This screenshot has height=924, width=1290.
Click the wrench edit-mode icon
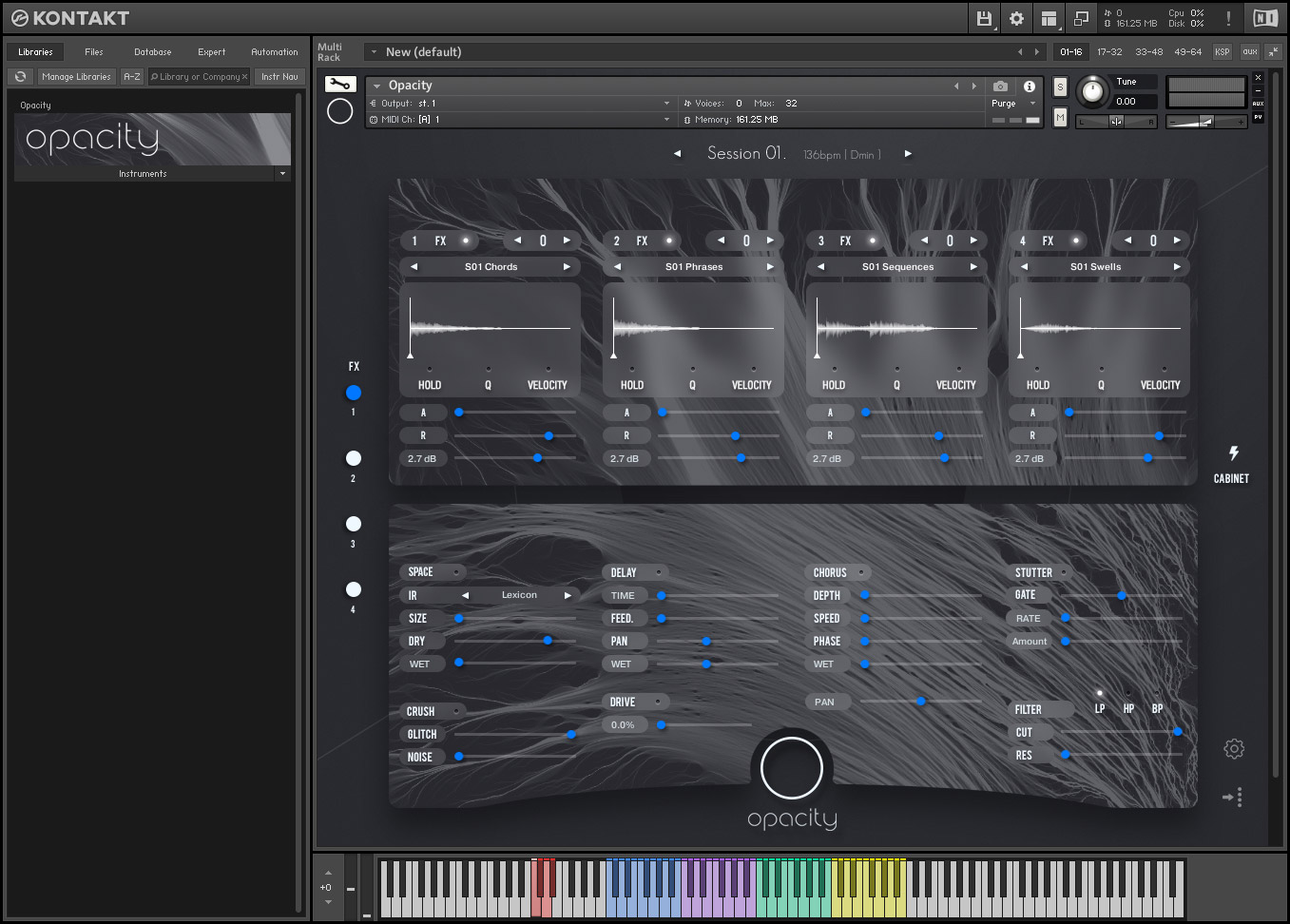(x=339, y=85)
